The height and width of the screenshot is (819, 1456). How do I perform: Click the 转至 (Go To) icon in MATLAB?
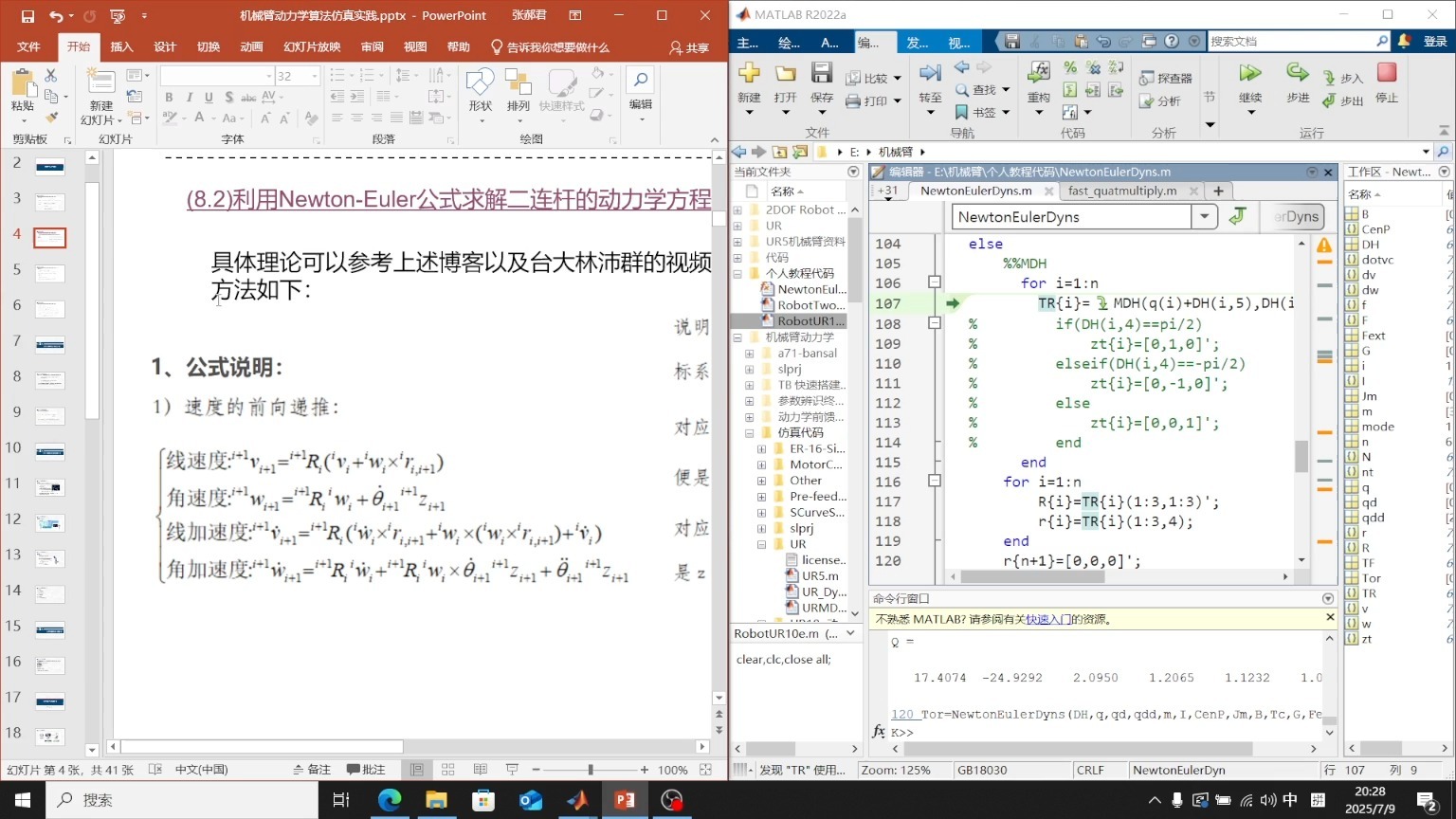(930, 73)
